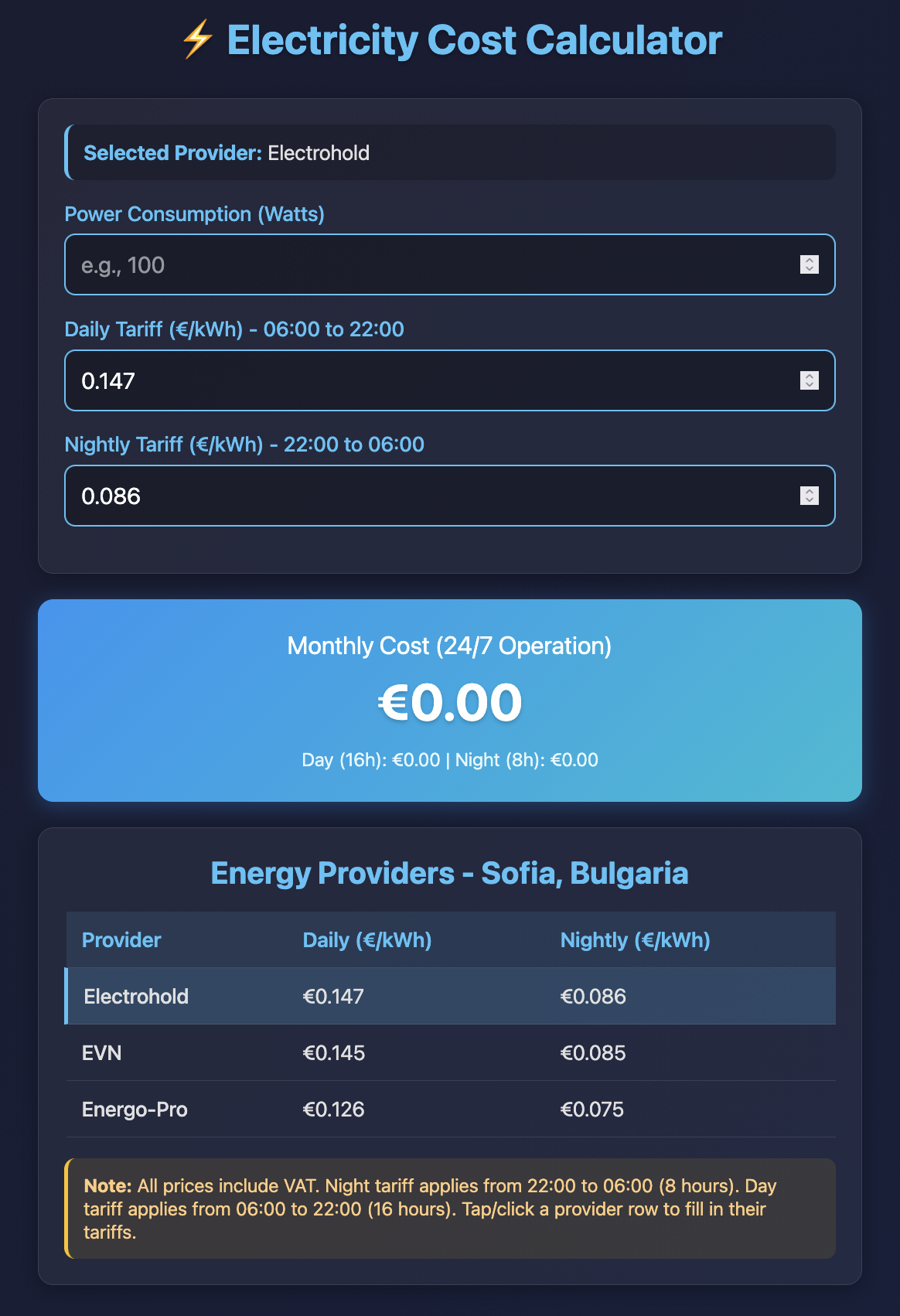Click the Selected Provider banner
Screen dimensions: 900x1316
[450, 153]
